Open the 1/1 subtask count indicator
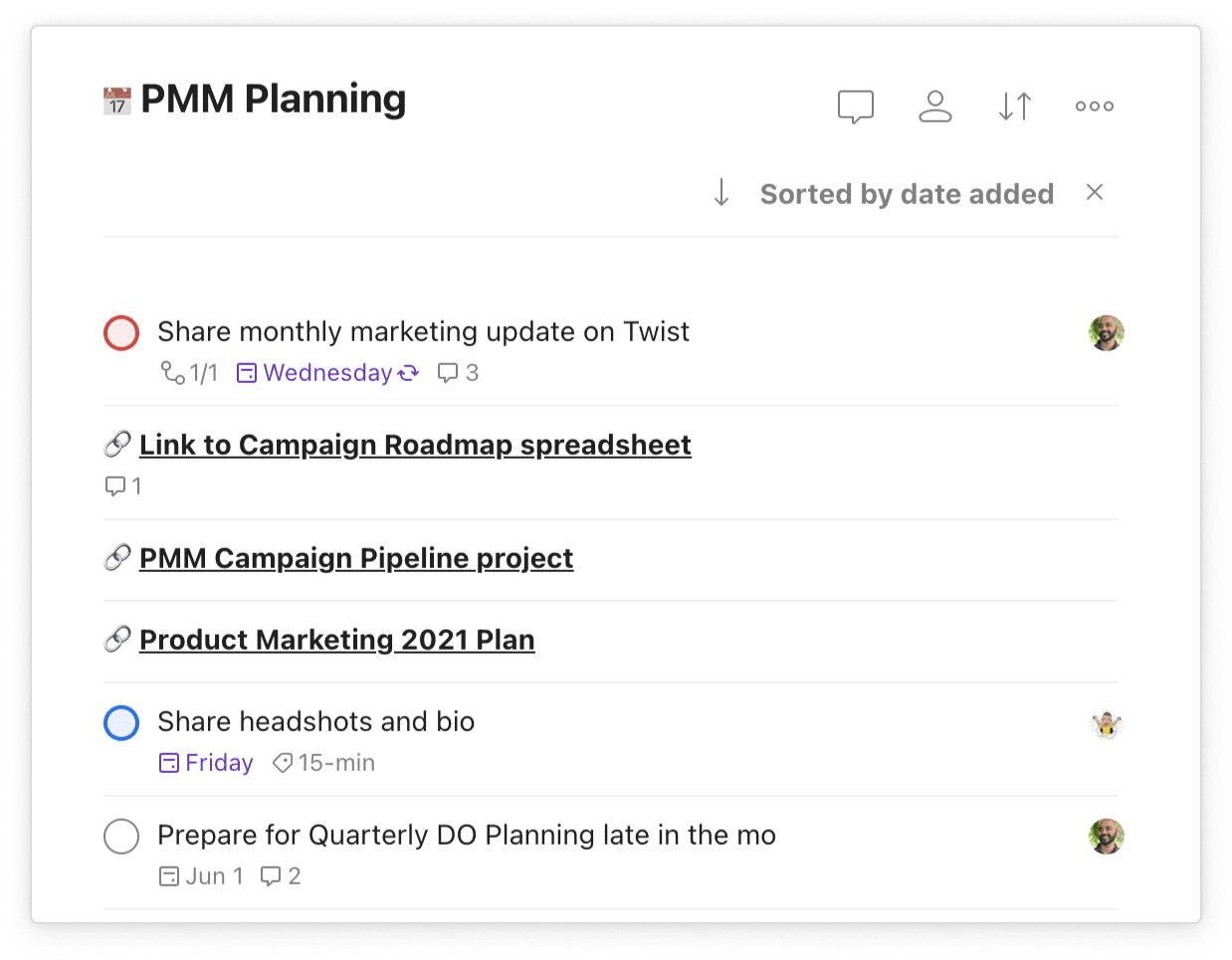 pyautogui.click(x=189, y=373)
